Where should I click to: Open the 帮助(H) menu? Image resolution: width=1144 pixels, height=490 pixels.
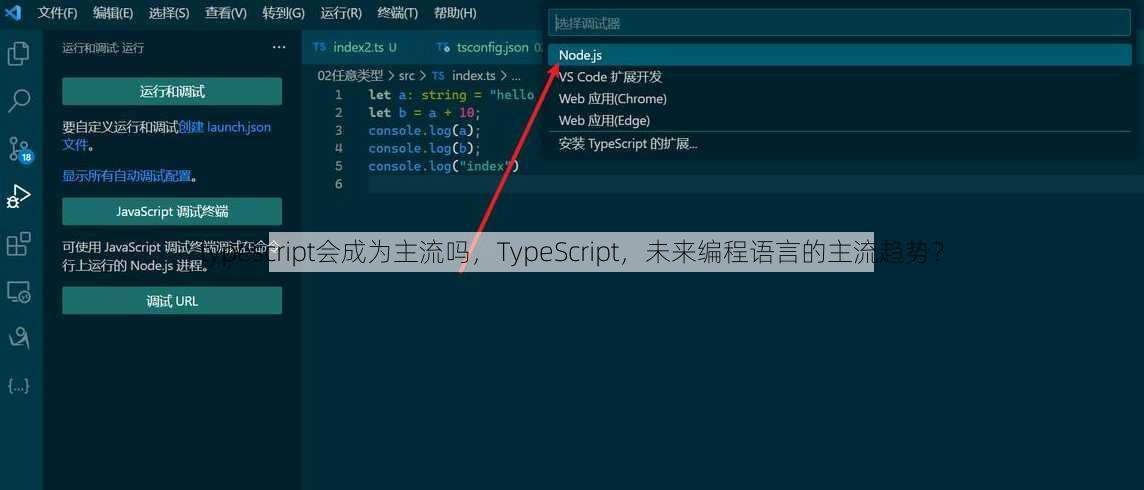tap(455, 13)
